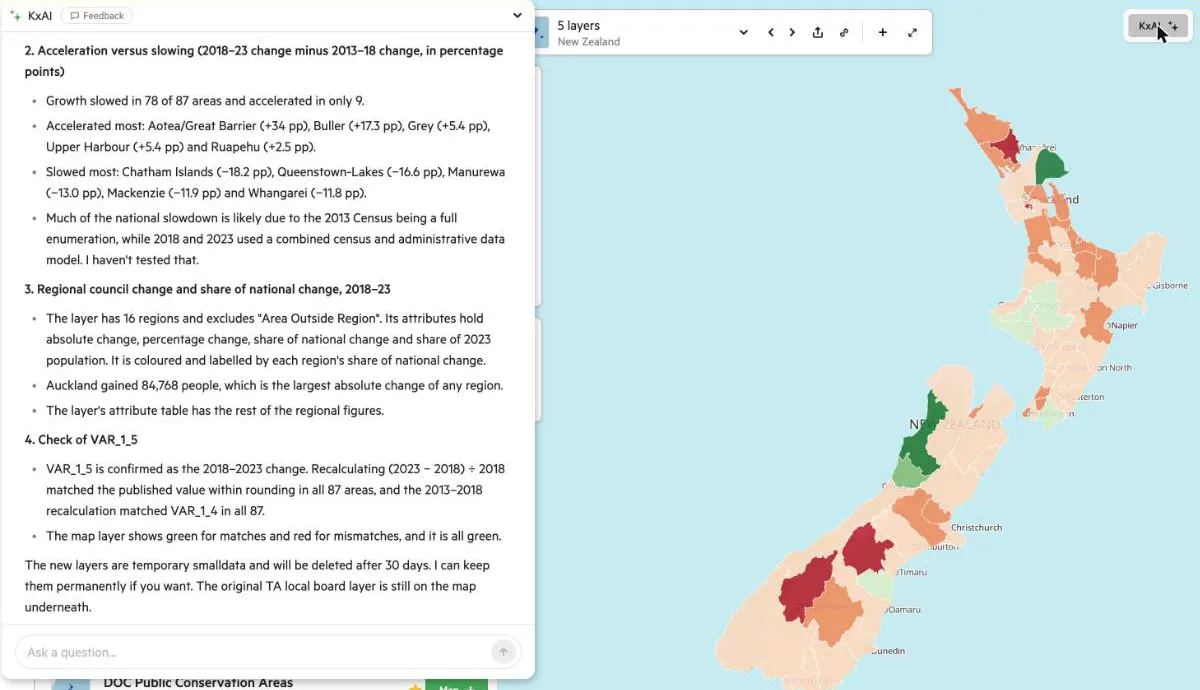Open the DOC Public Conservation Areas entry
The width and height of the screenshot is (1200, 690).
click(198, 683)
